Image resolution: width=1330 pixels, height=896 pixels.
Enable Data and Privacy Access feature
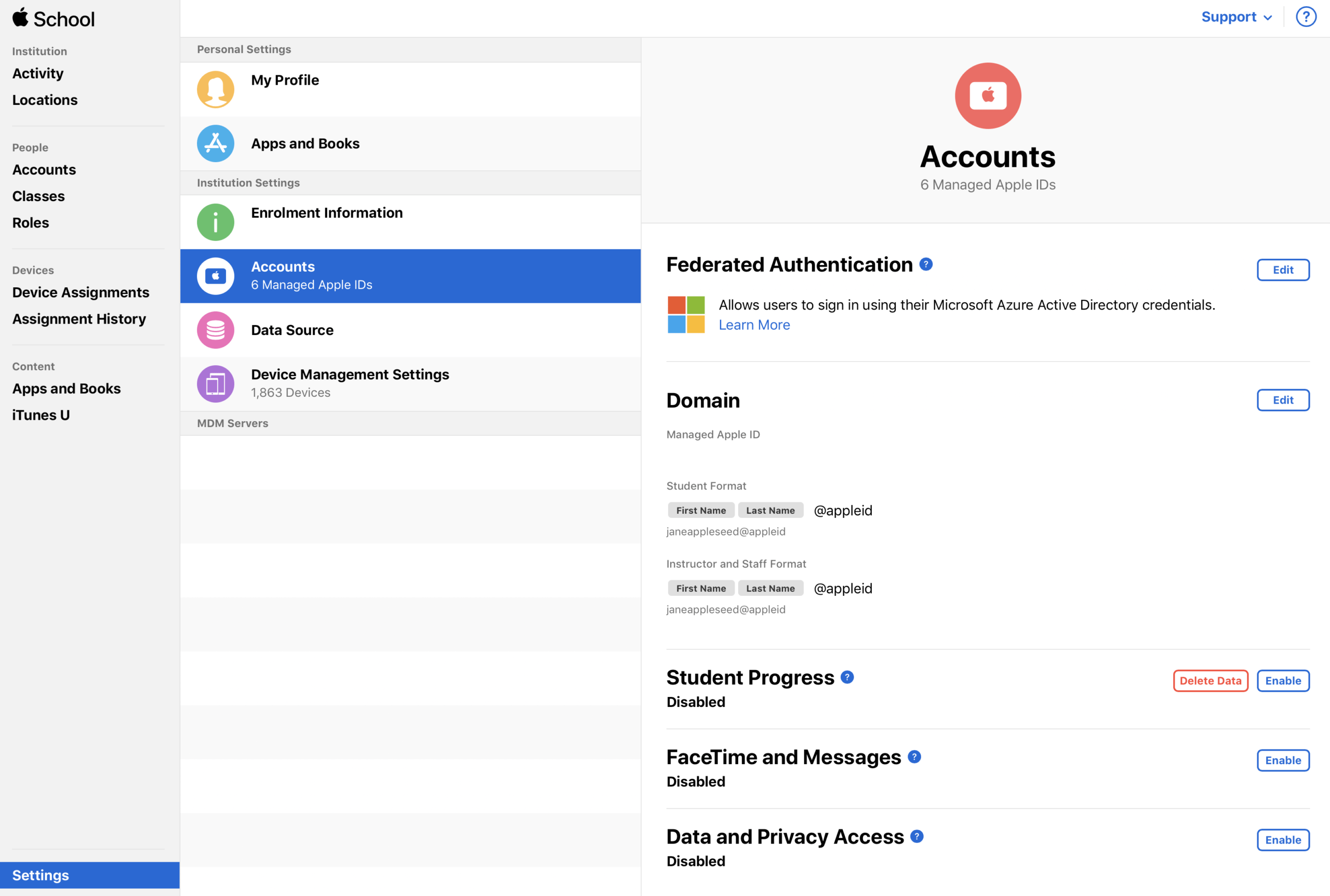click(1283, 840)
